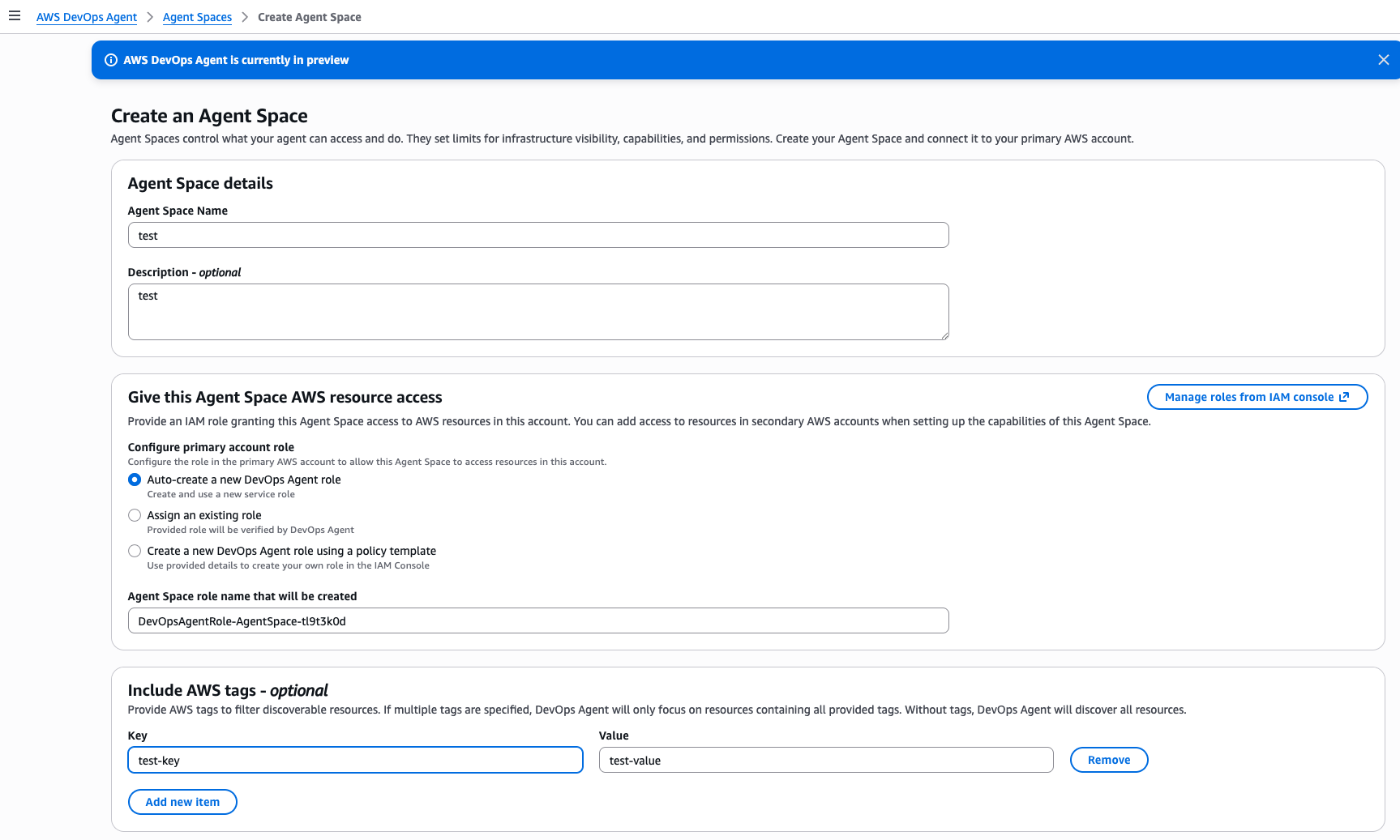Click the tag Key input field
Screen dimensions: 1400x840
[x=355, y=760]
